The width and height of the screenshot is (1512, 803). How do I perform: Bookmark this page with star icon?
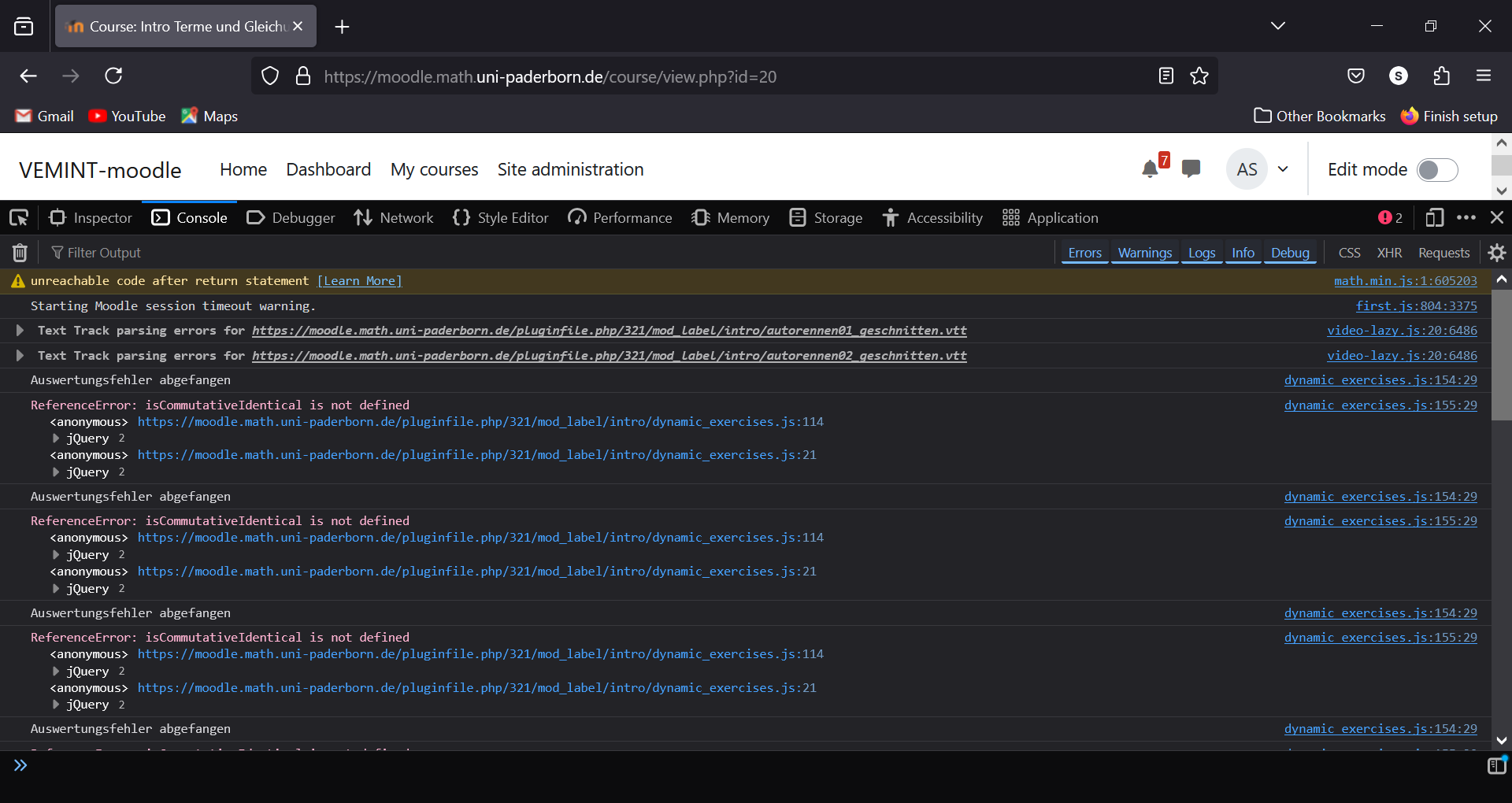tap(1199, 76)
